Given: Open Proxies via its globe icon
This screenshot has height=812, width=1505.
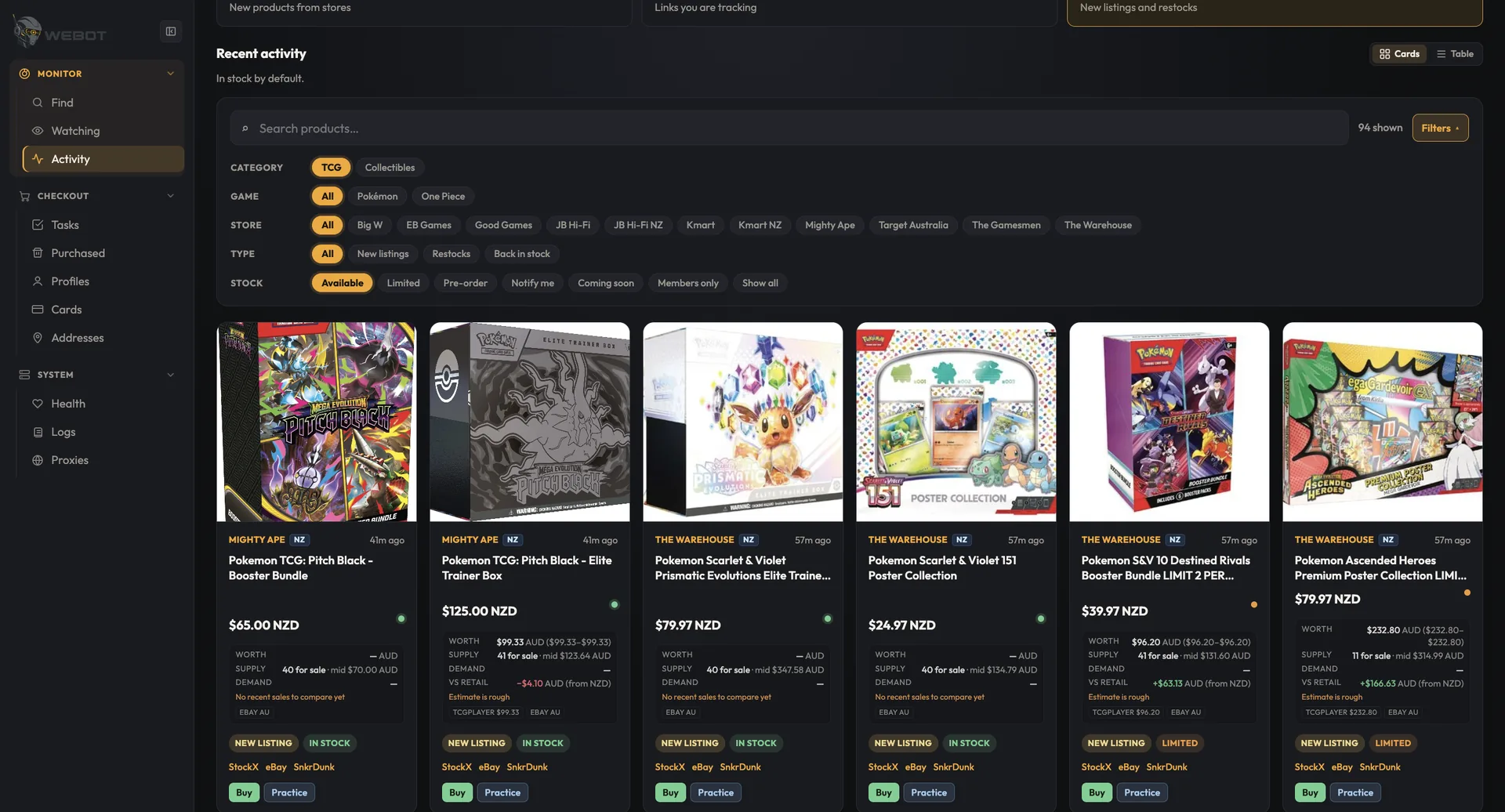Looking at the screenshot, I should point(37,460).
